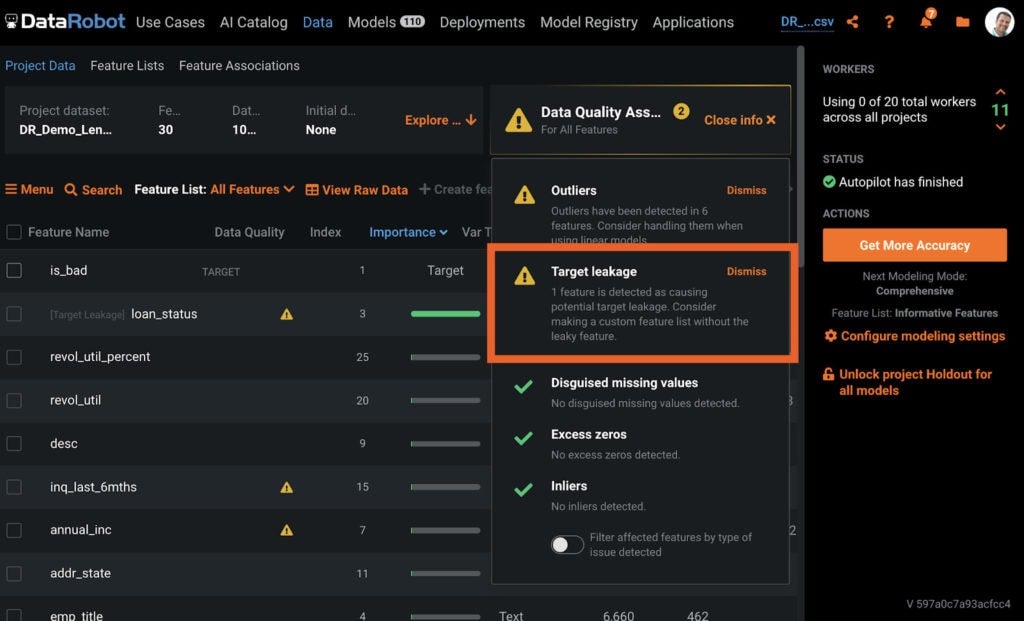This screenshot has width=1024, height=621.
Task: Open Configure modeling settings
Action: coord(914,336)
